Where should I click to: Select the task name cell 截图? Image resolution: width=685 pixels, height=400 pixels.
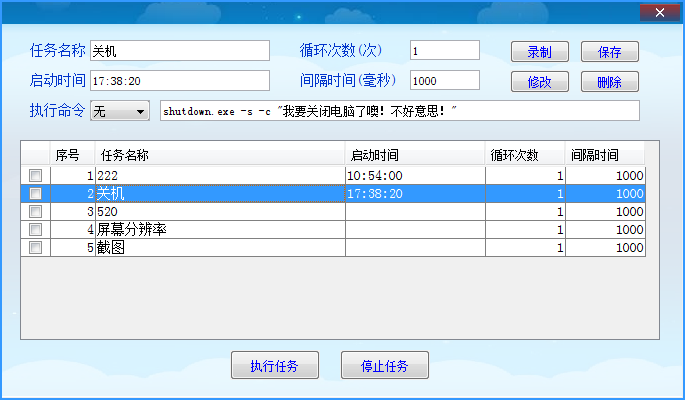point(220,248)
